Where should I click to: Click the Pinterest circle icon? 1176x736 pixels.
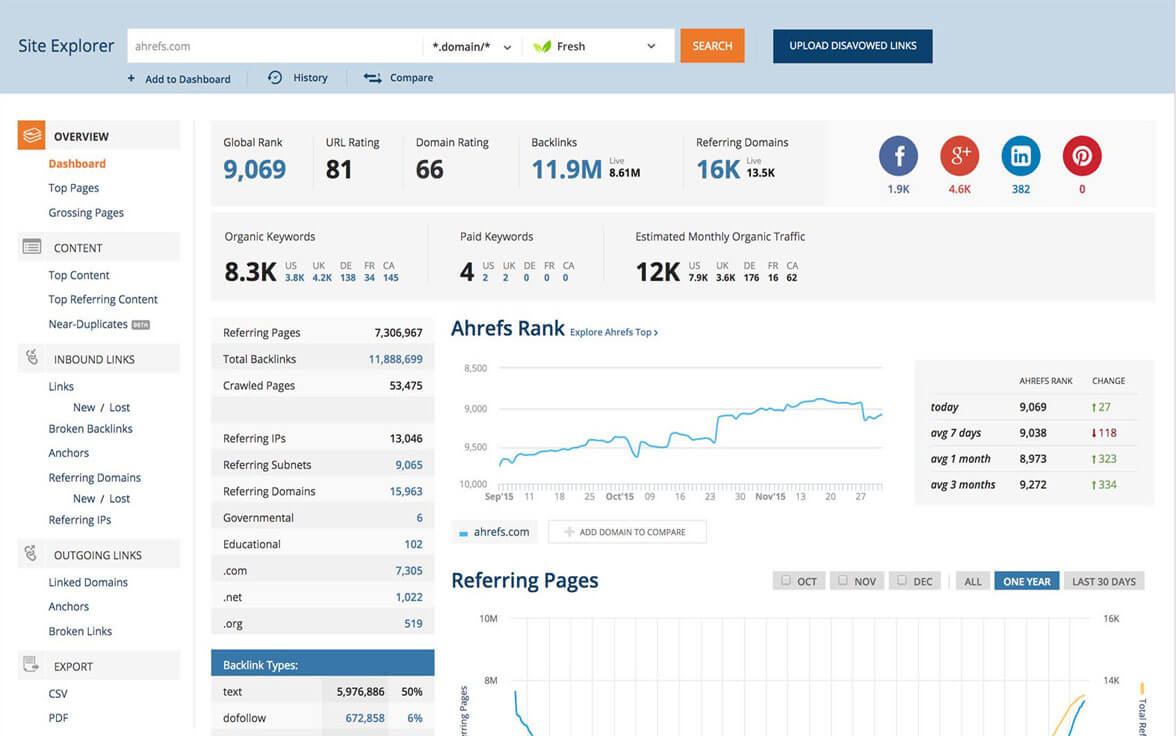[1081, 156]
